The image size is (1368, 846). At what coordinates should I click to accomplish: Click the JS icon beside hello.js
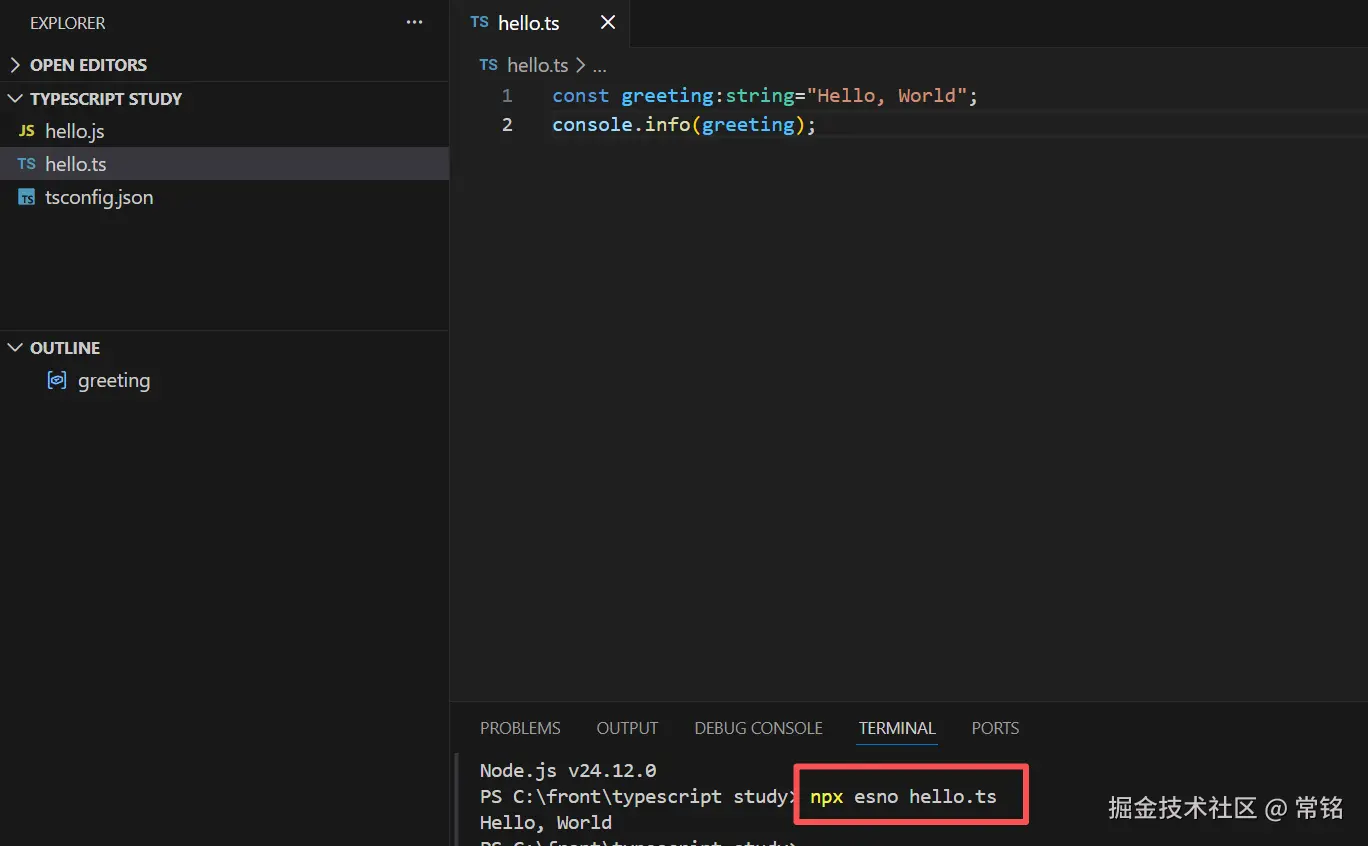click(x=27, y=131)
